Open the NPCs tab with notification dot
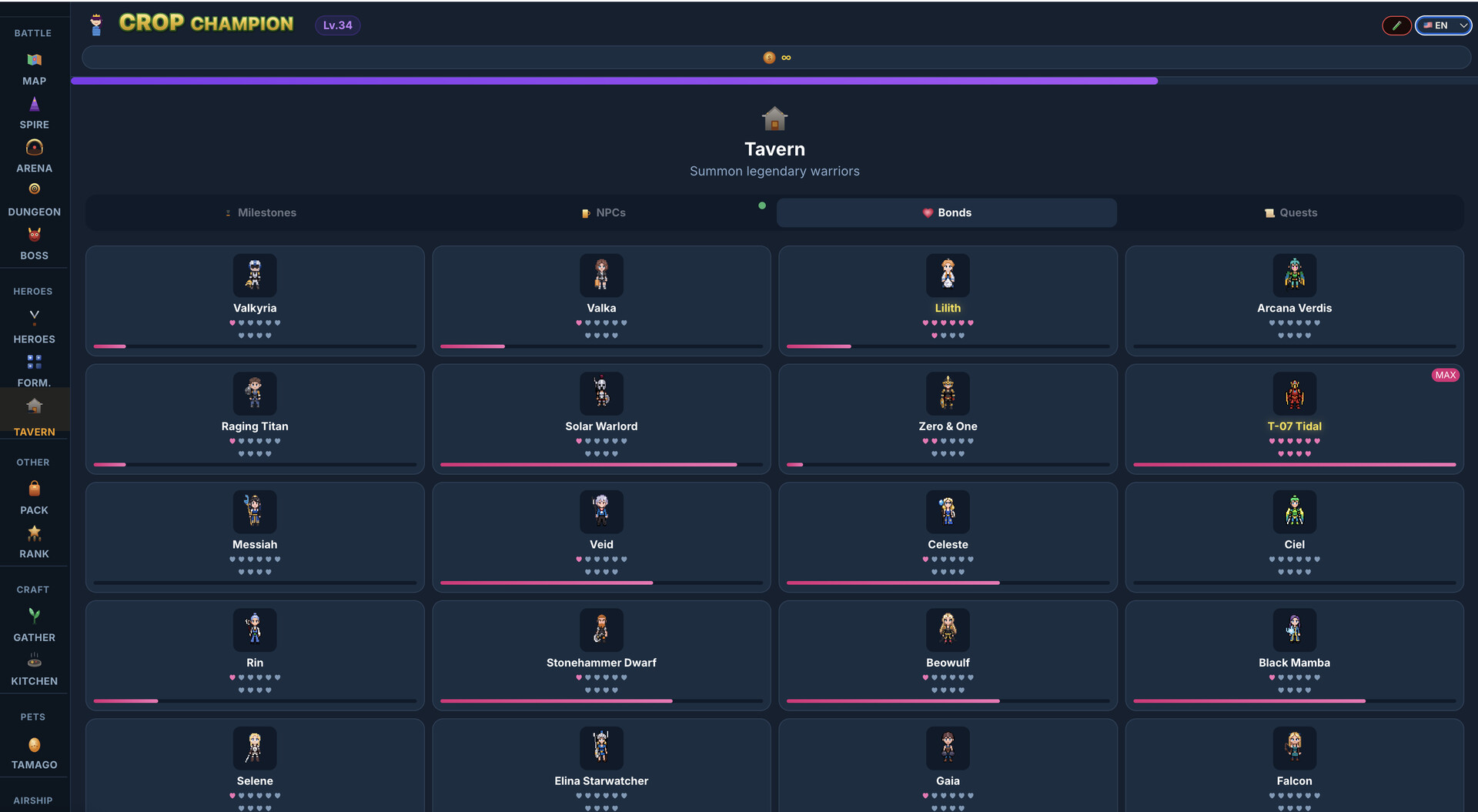Viewport: 1478px width, 812px height. (x=604, y=212)
